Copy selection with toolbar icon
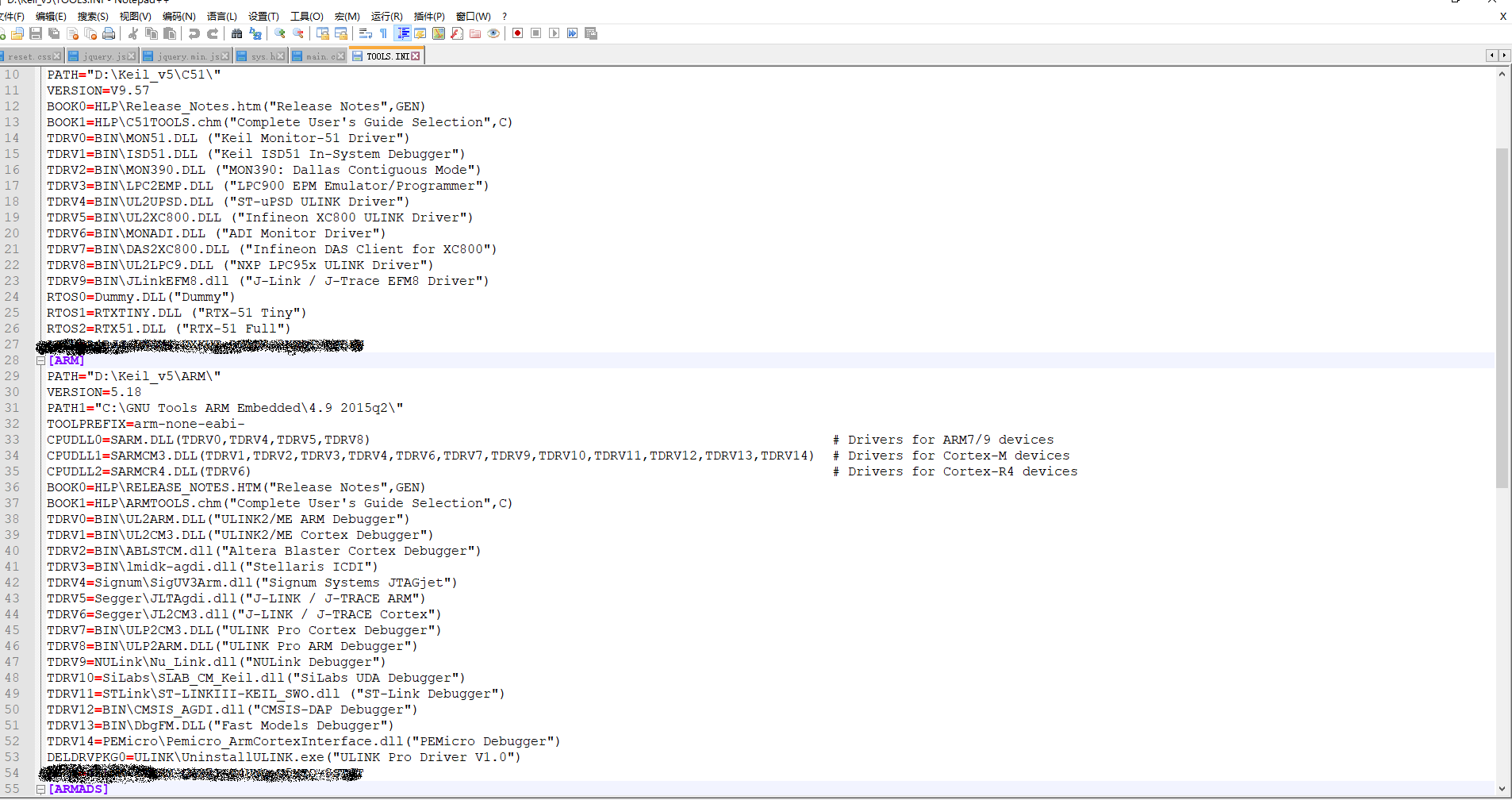 pyautogui.click(x=152, y=33)
